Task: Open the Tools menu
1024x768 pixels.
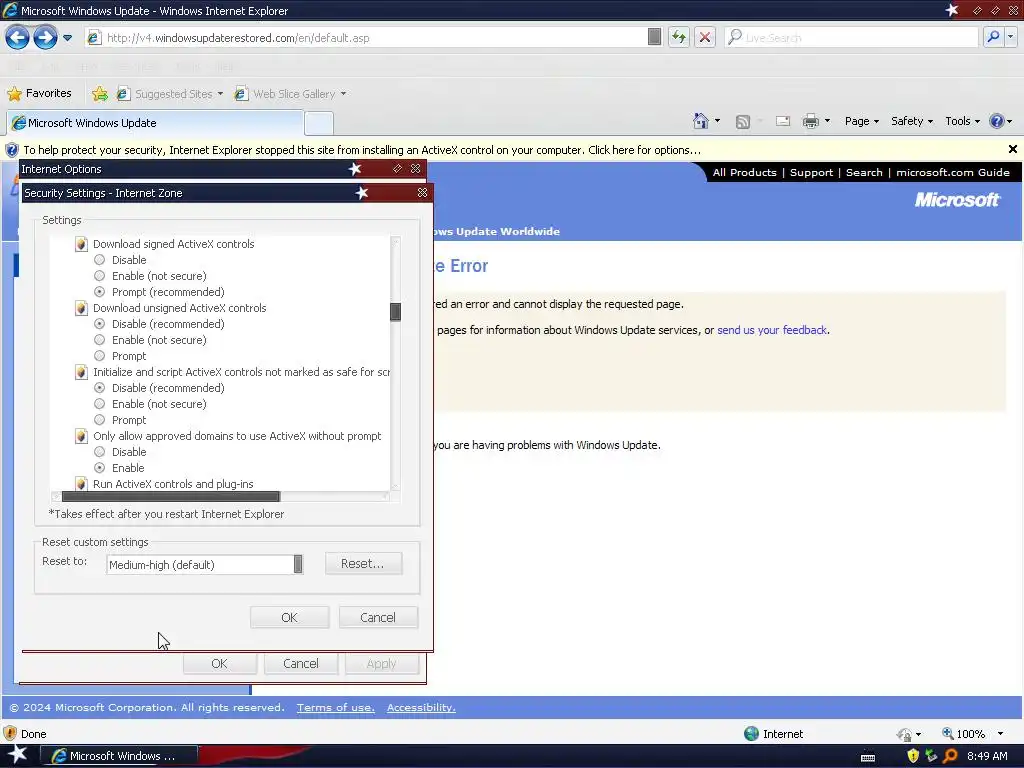Action: pyautogui.click(x=963, y=121)
